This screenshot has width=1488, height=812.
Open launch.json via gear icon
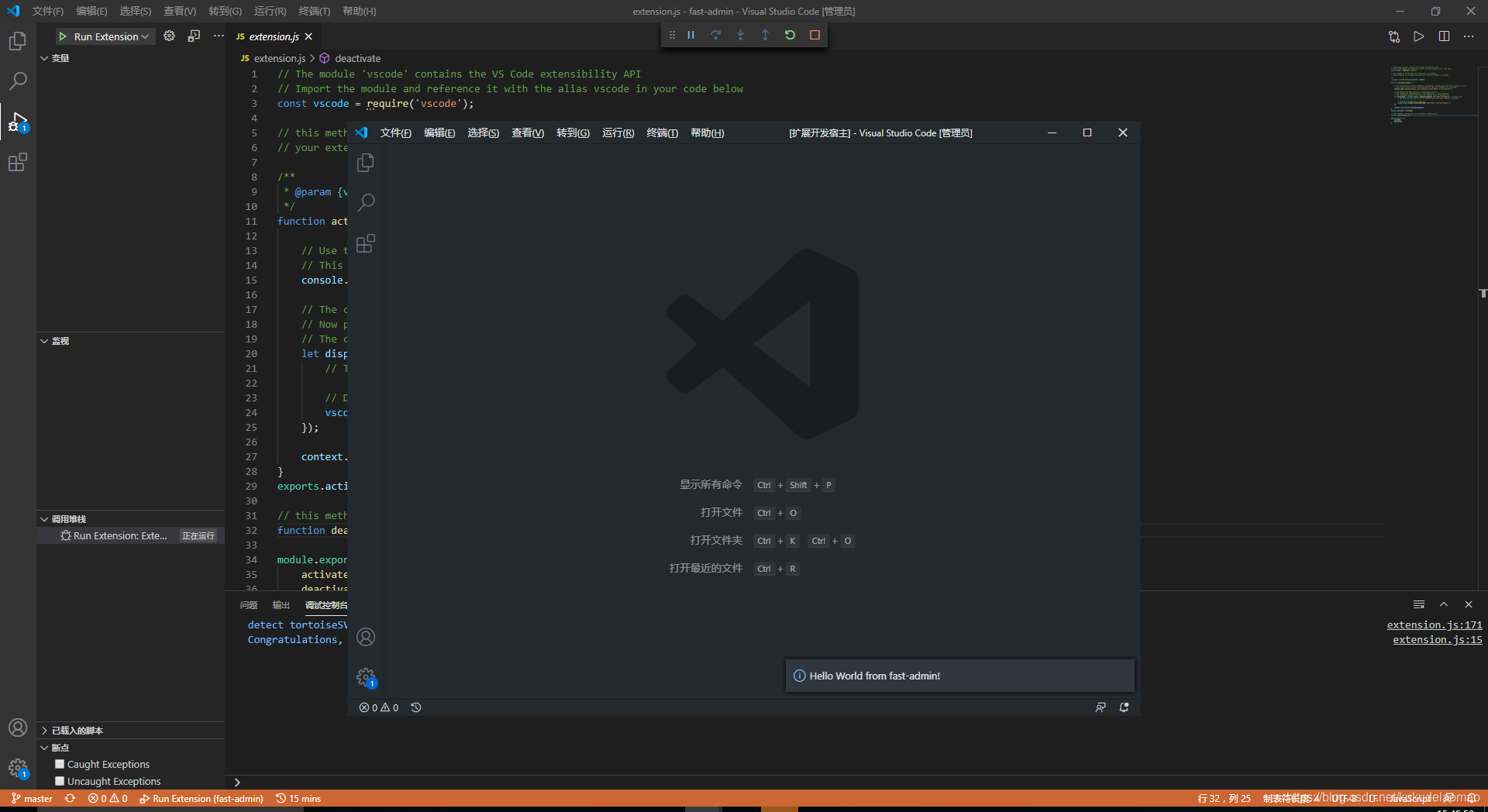click(169, 36)
